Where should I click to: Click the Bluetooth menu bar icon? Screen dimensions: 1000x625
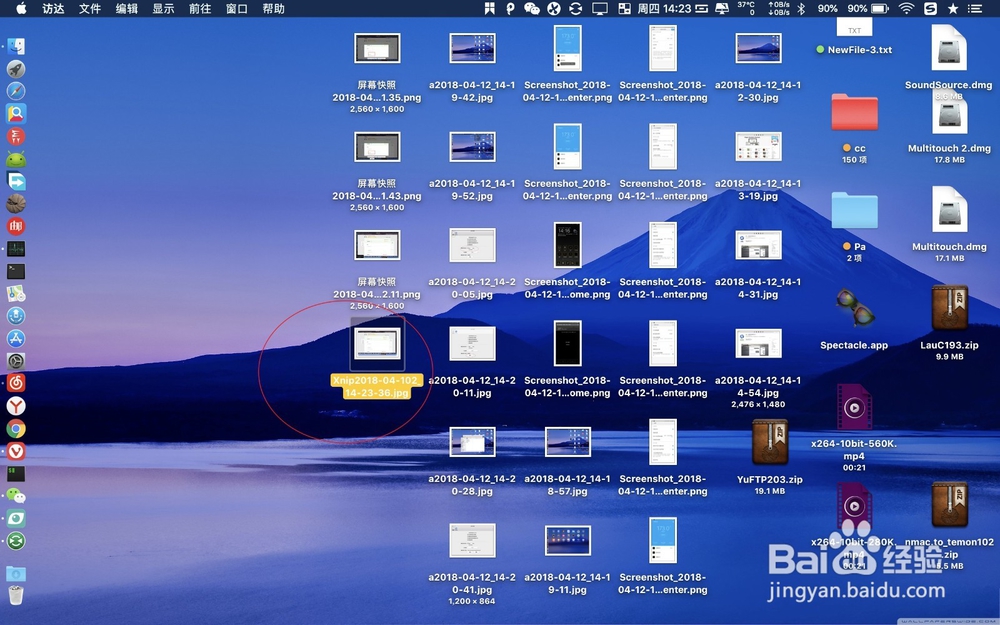pos(802,8)
